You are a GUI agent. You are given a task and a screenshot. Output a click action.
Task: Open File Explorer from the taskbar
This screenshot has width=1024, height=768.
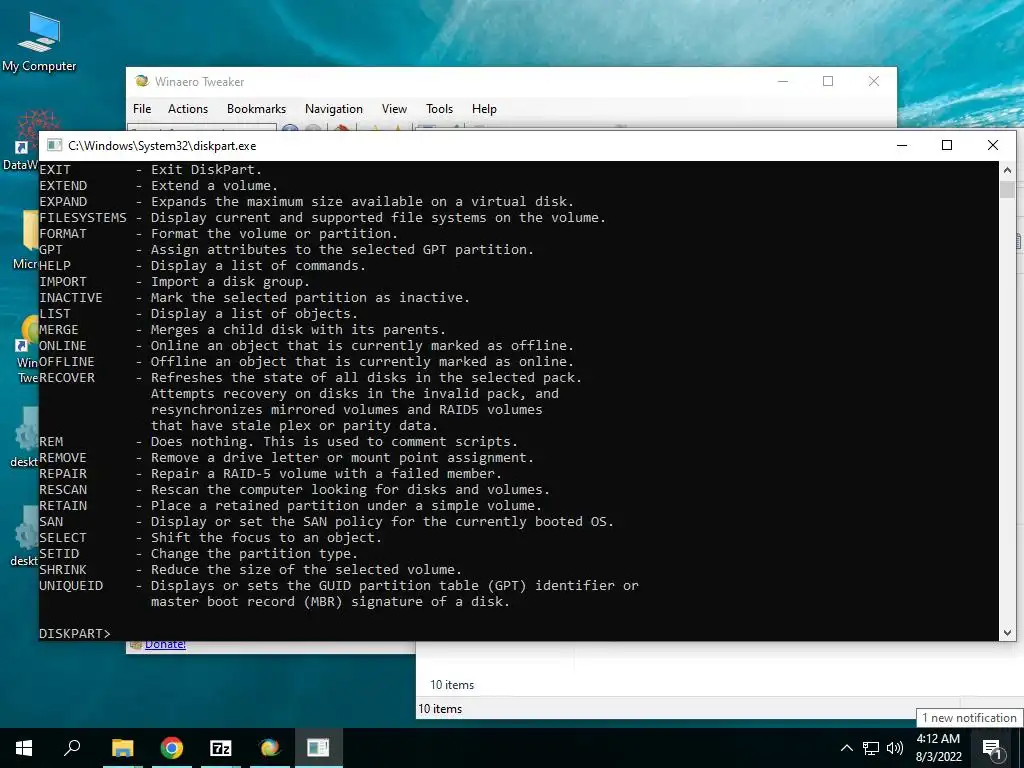(122, 748)
